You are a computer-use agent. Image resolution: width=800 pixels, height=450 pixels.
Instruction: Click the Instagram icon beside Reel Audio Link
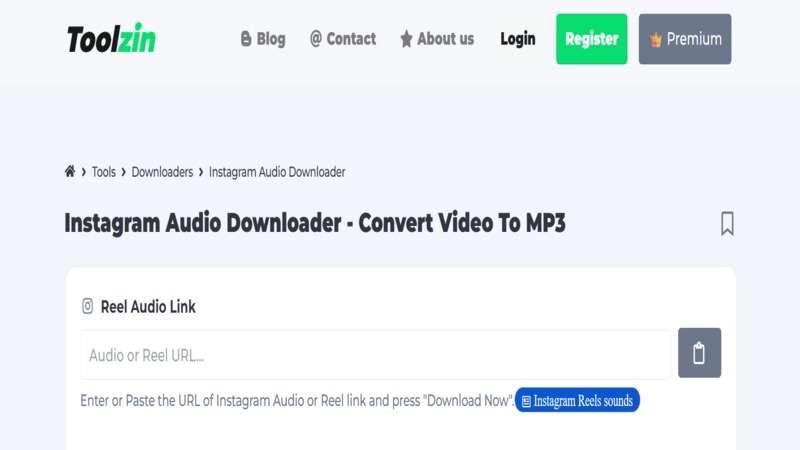87,306
